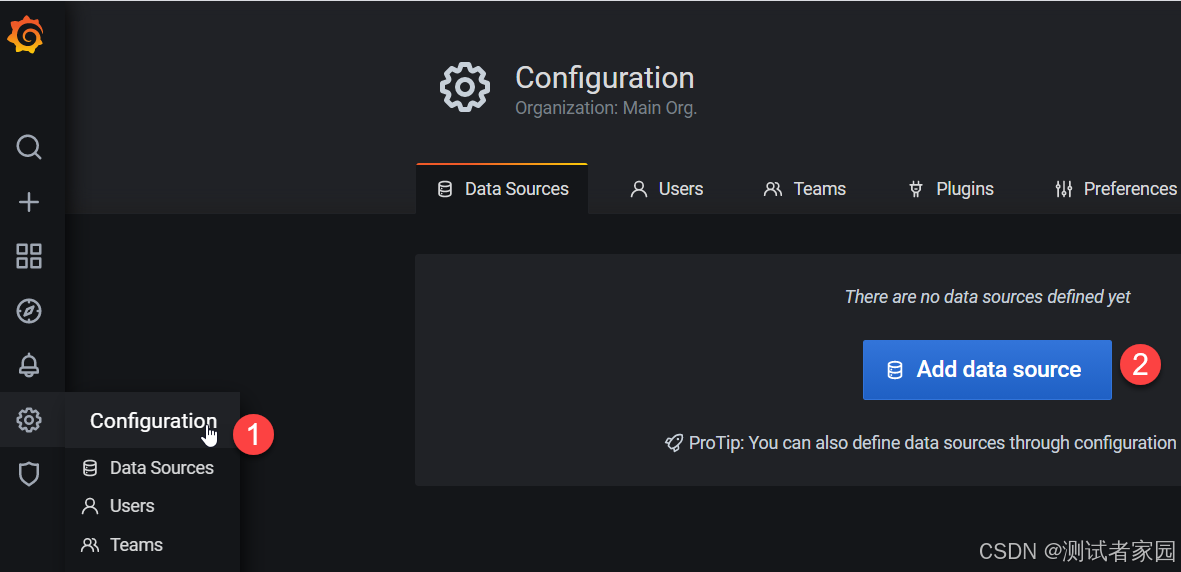Select the Preferences tab
The width and height of the screenshot is (1181, 572).
tap(1116, 188)
